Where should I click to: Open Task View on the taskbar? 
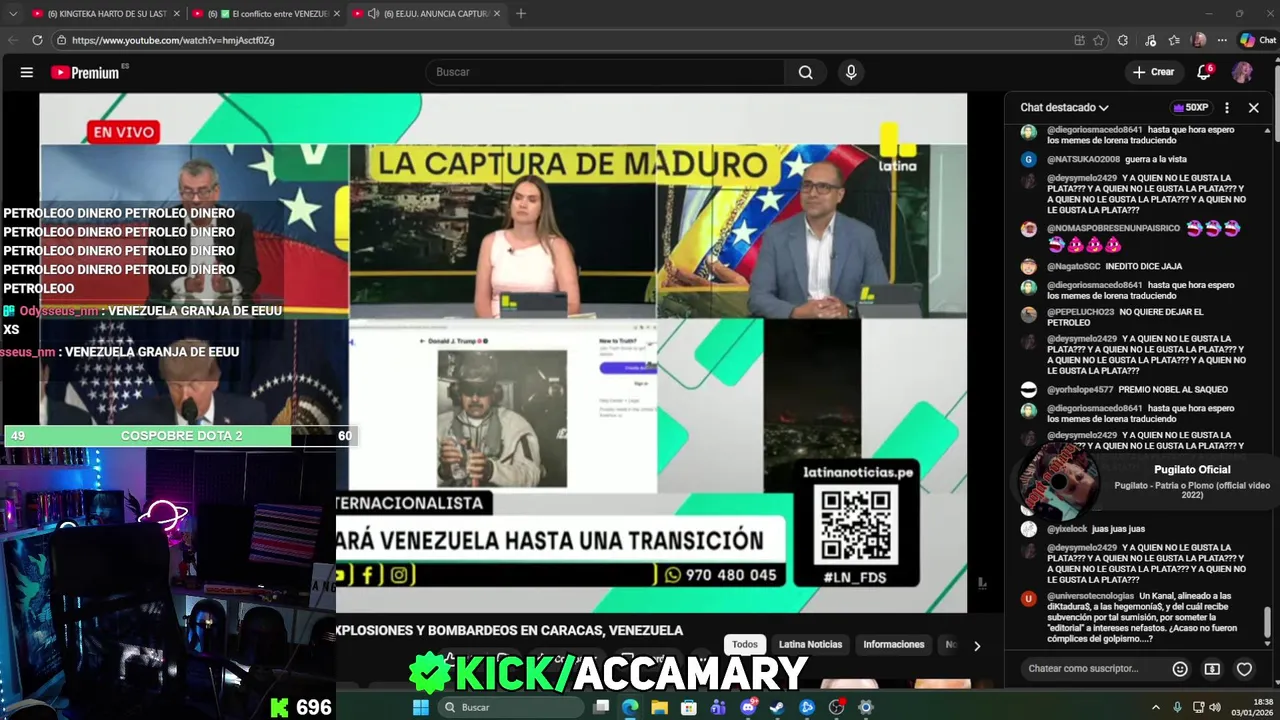click(x=601, y=707)
